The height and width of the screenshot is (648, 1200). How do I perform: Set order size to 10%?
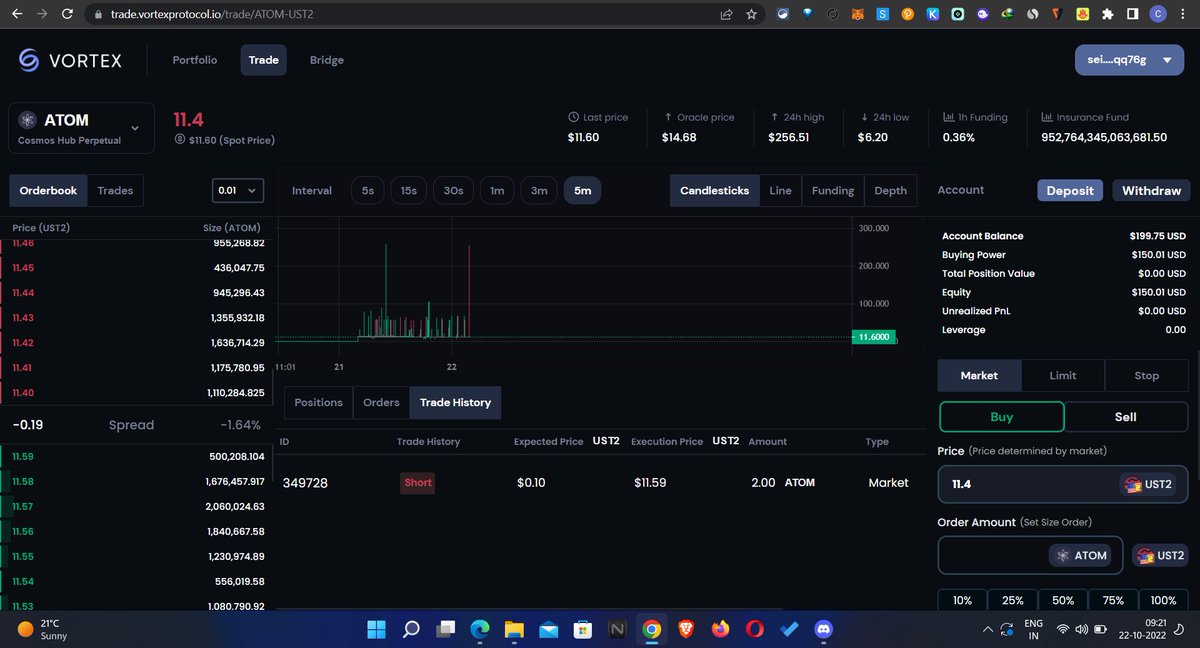click(962, 600)
